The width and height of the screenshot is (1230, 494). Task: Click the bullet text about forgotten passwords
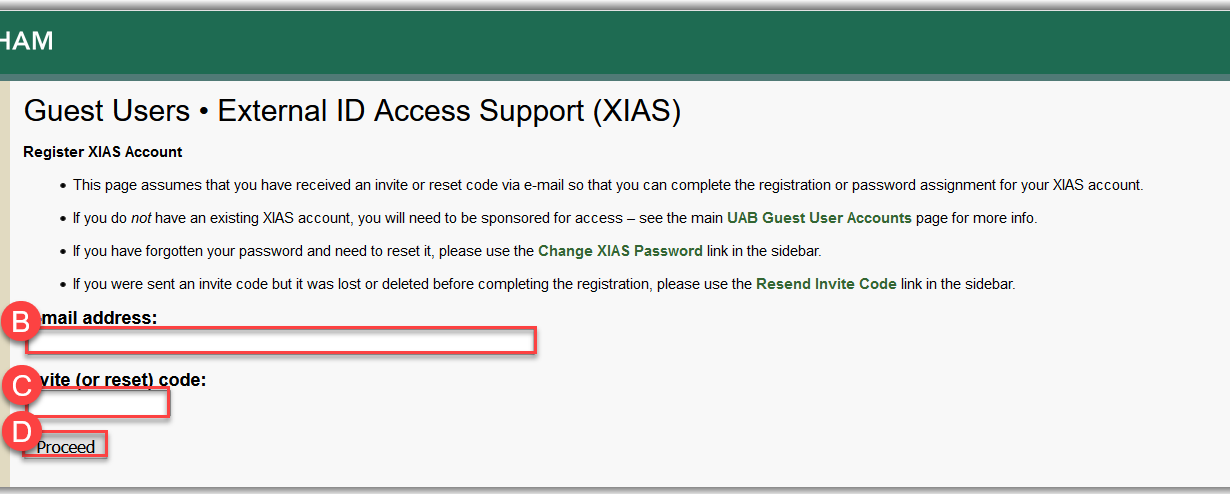(x=300, y=251)
